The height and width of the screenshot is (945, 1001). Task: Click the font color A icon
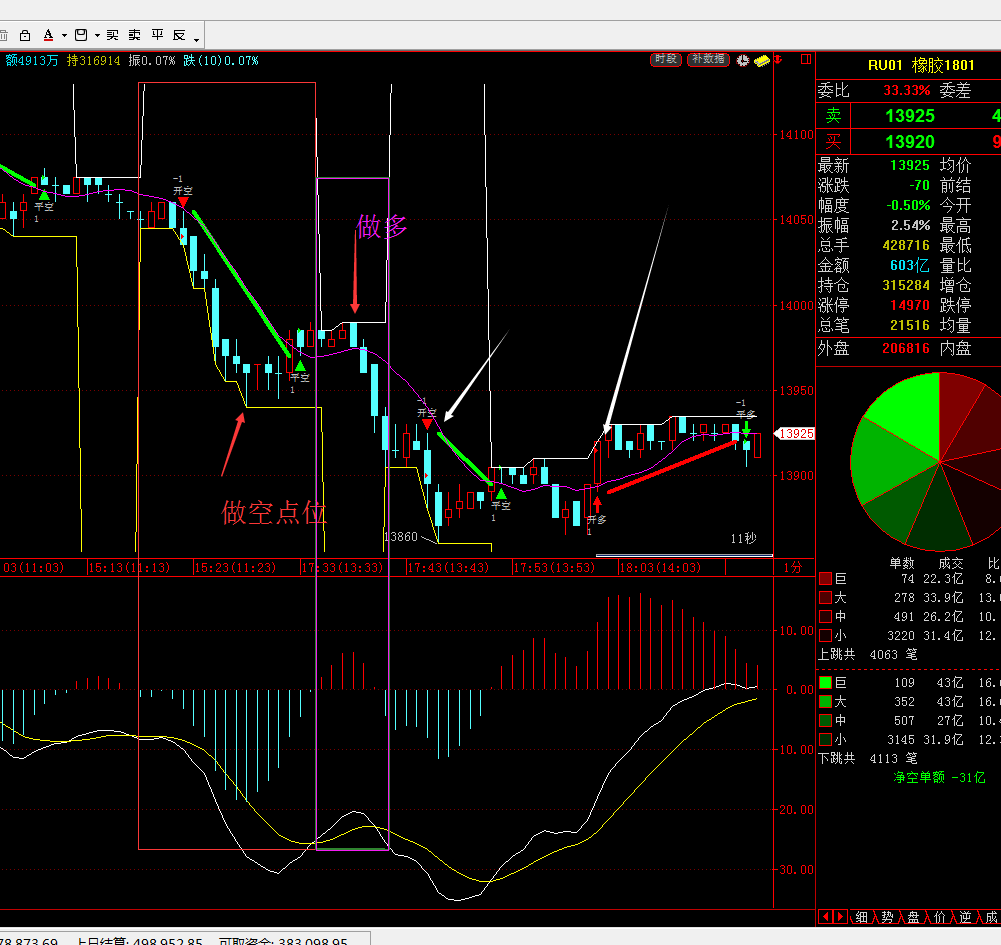tap(49, 35)
